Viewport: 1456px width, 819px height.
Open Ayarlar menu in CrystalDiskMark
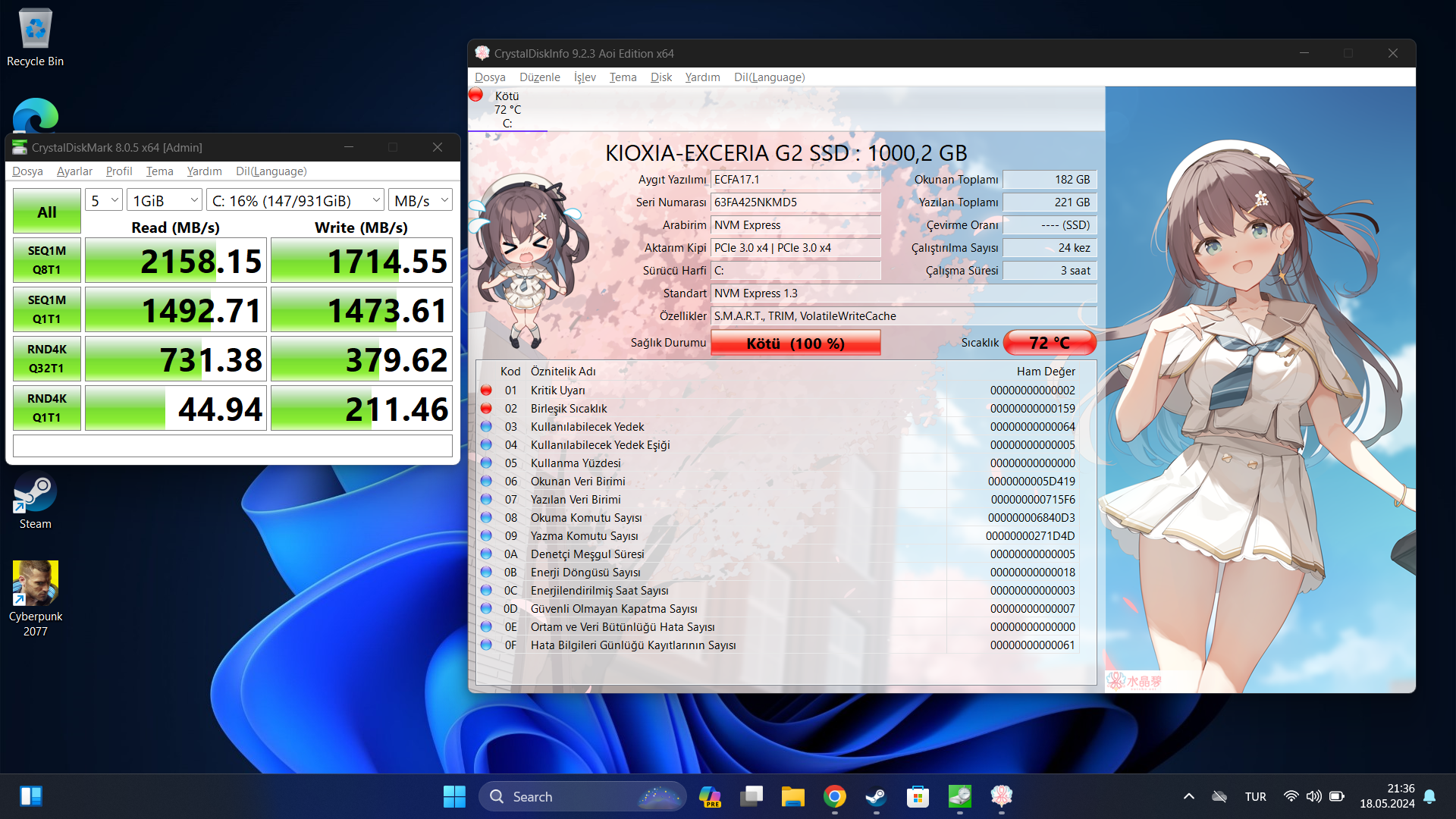click(x=74, y=171)
